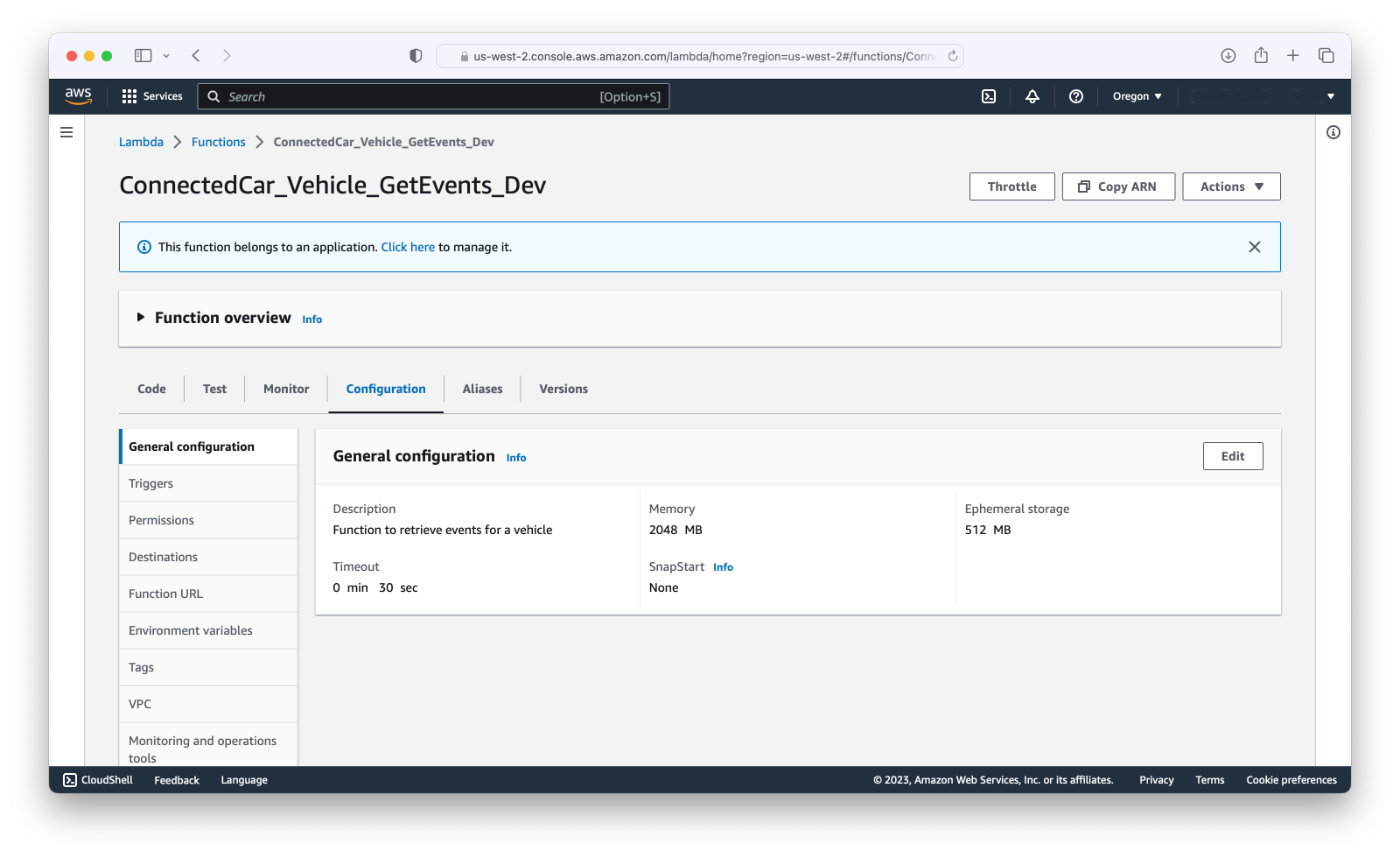Viewport: 1400px width, 858px height.
Task: Follow the 'Click here' application link
Action: [x=408, y=247]
